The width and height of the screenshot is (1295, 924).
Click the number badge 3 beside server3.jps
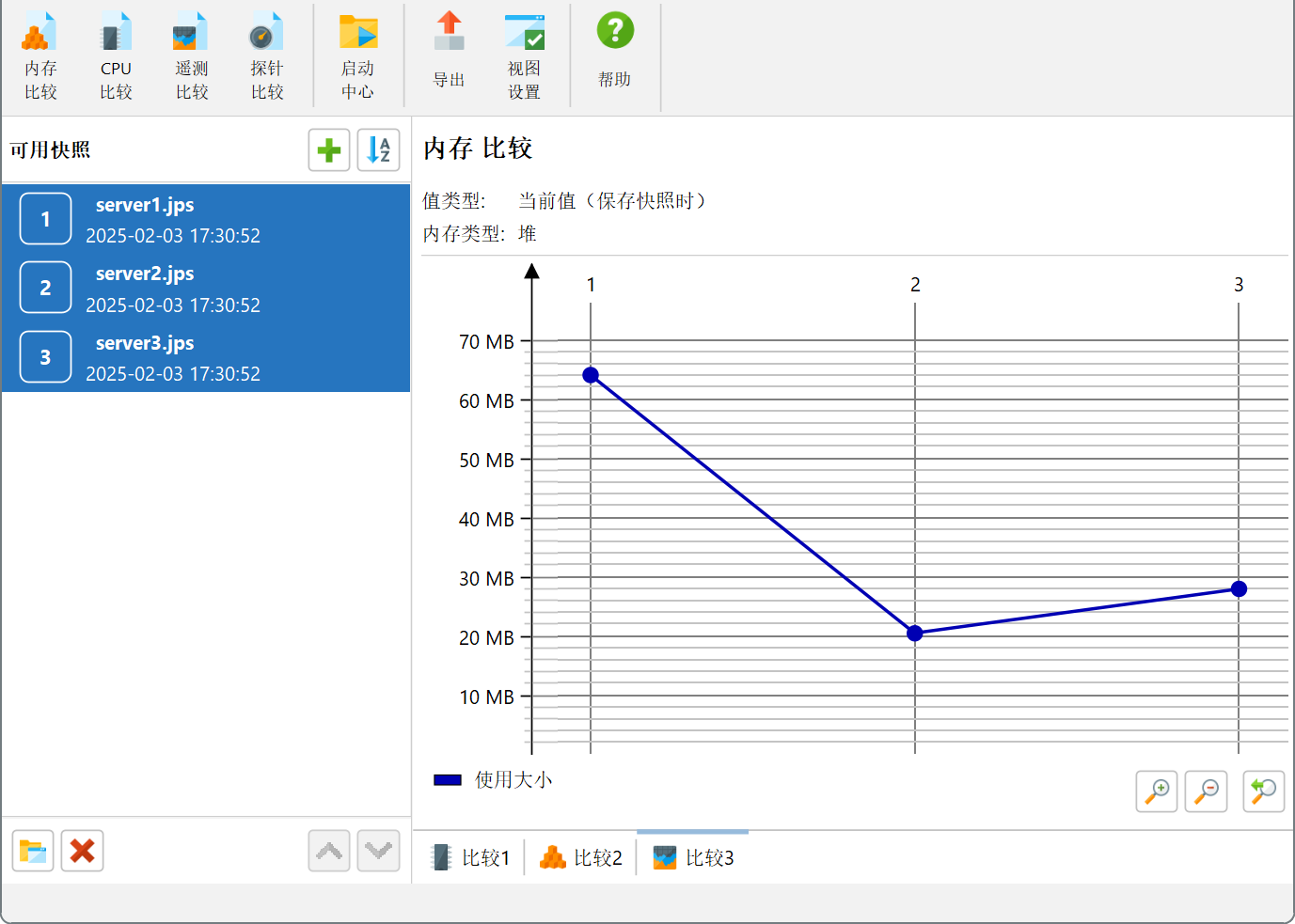[45, 357]
